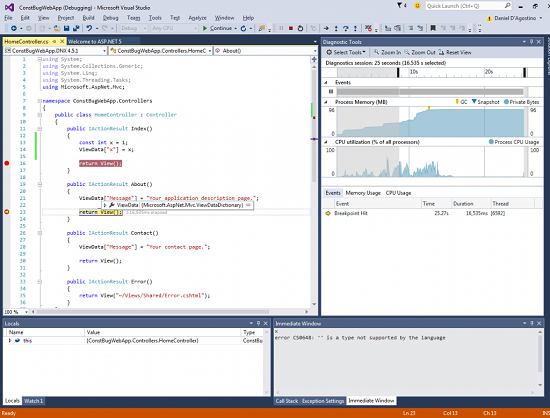550x418 pixels.
Task: Open the Debug menu
Action: (110, 18)
